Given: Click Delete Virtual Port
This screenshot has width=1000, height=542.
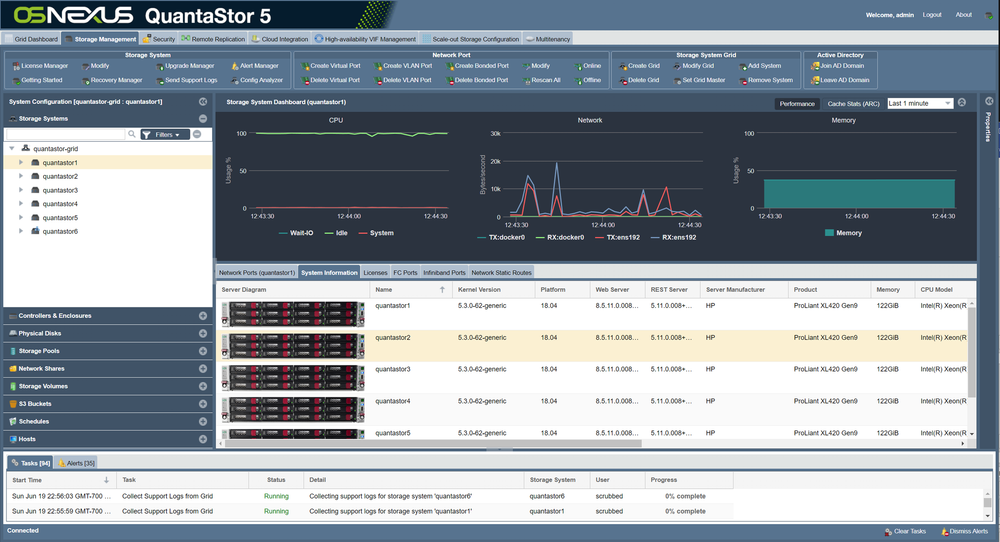Looking at the screenshot, I should 330,80.
